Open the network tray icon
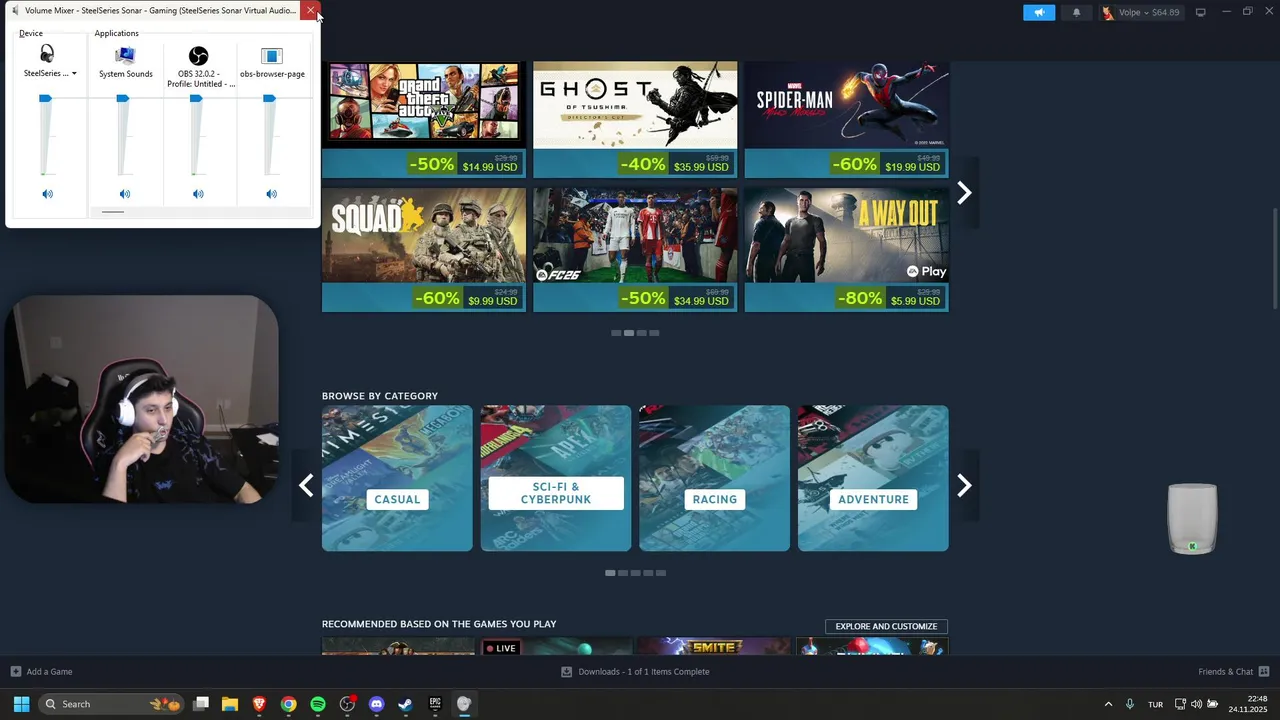The width and height of the screenshot is (1280, 720). tap(1180, 704)
